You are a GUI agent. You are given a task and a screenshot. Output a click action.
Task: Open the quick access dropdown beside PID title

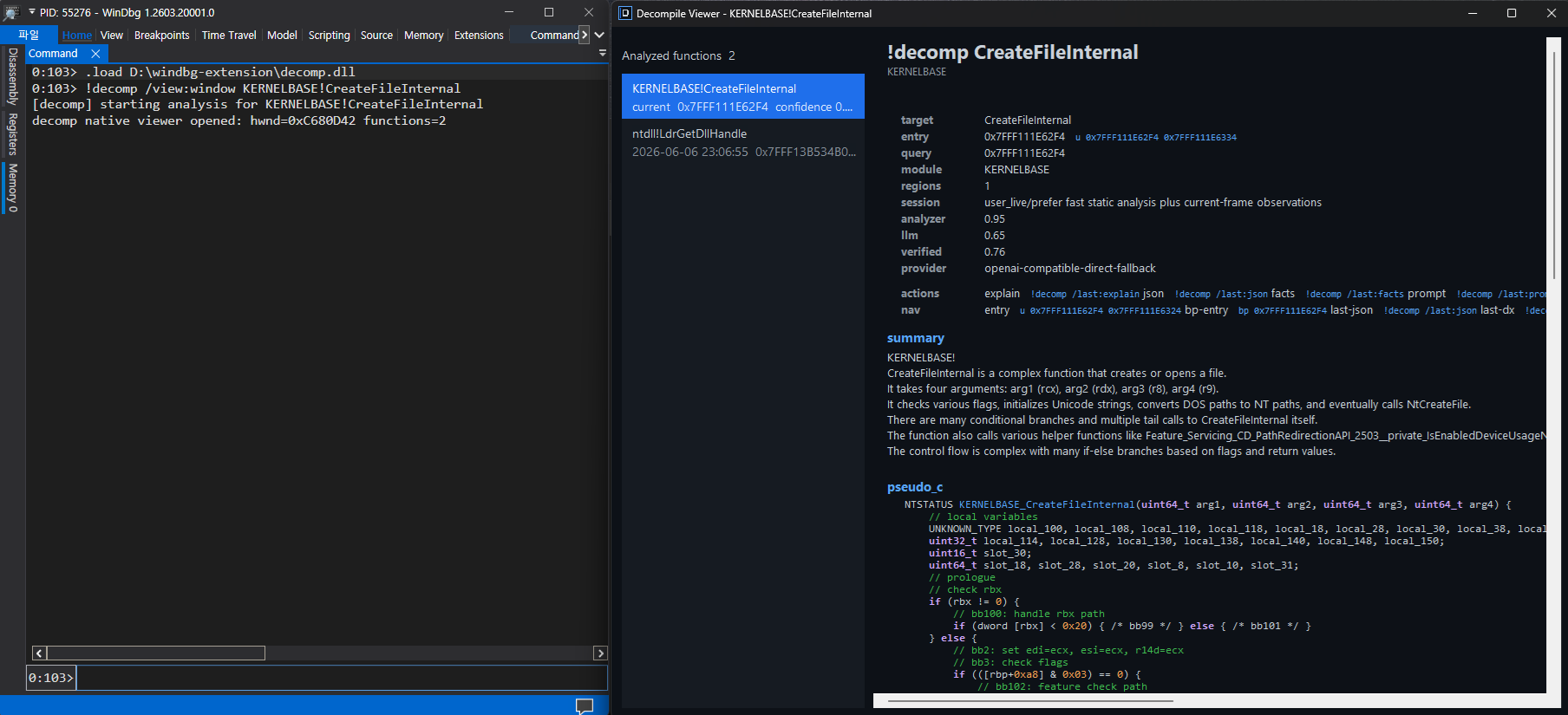32,12
